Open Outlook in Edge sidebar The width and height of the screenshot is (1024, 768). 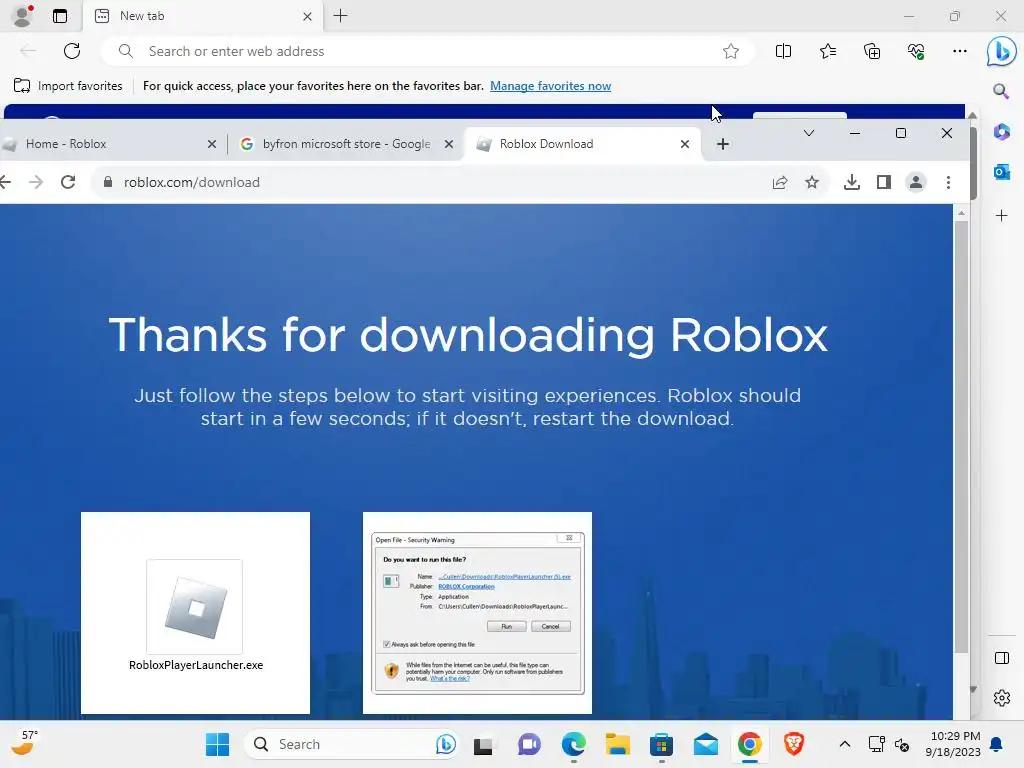(x=1001, y=172)
